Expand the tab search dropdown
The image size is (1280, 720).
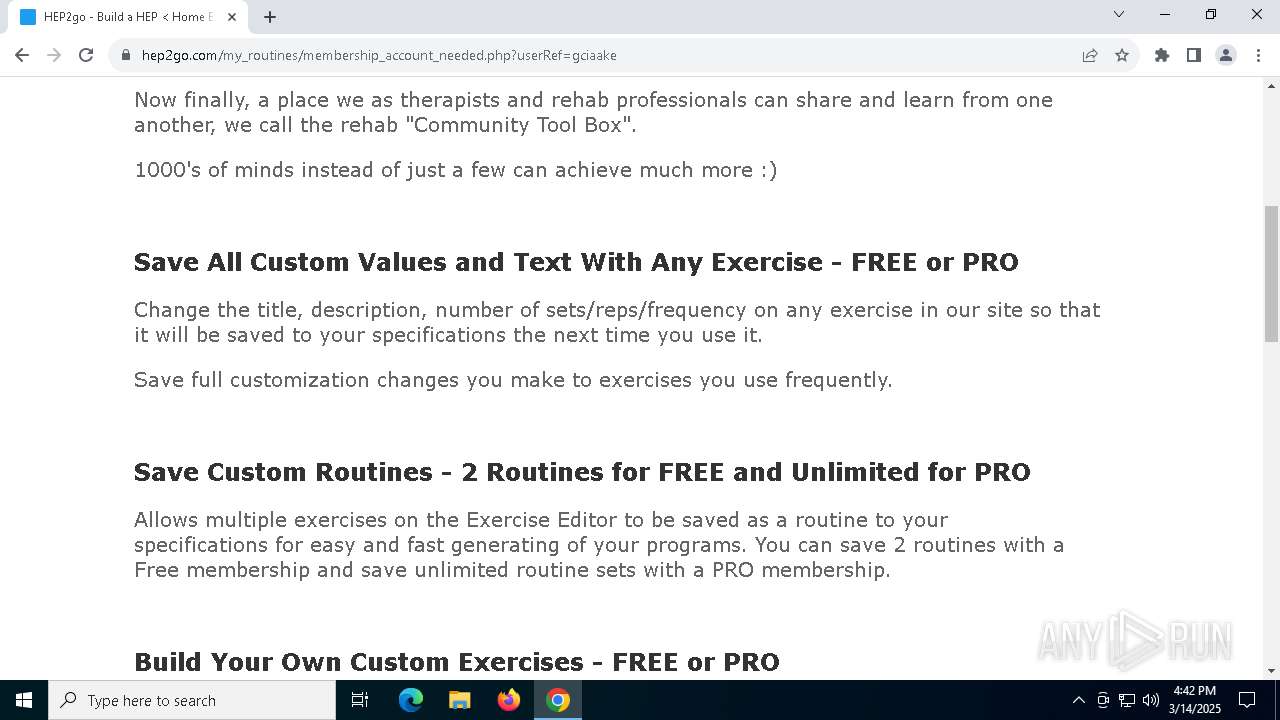pos(1119,14)
